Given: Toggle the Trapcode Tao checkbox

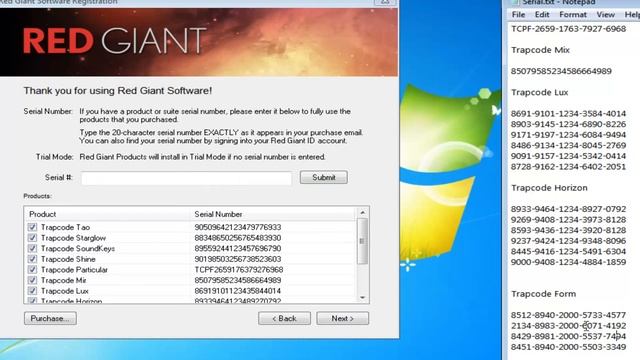Looking at the screenshot, I should (32, 227).
